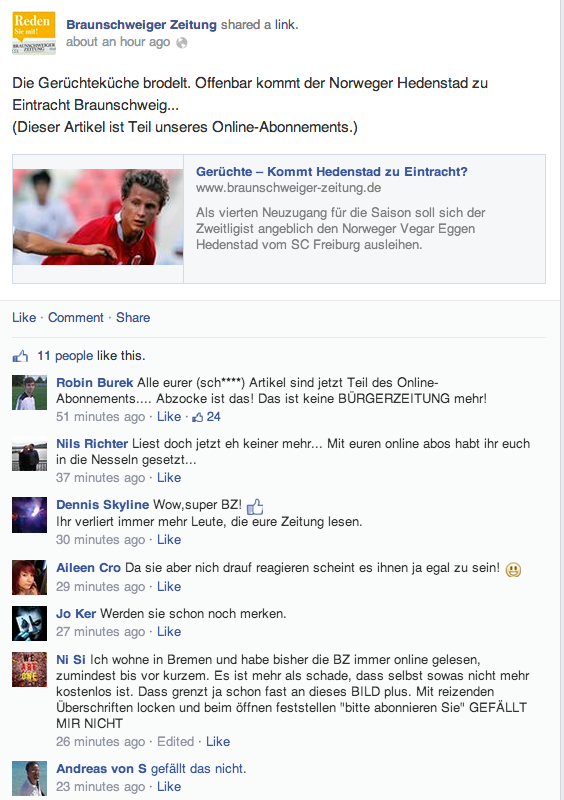Open the Hedenstad article thumbnail image
Screen dimensions: 564x800
98,217
